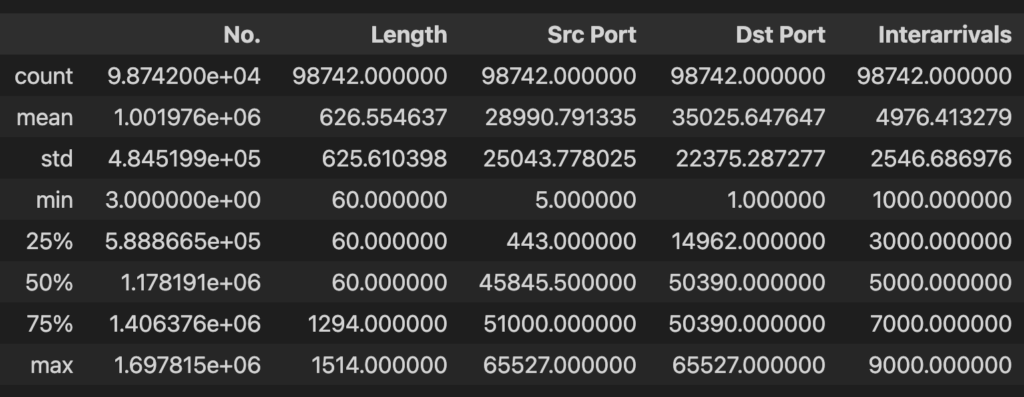This screenshot has height=397, width=1024.
Task: Select the count row label
Action: tap(44, 76)
